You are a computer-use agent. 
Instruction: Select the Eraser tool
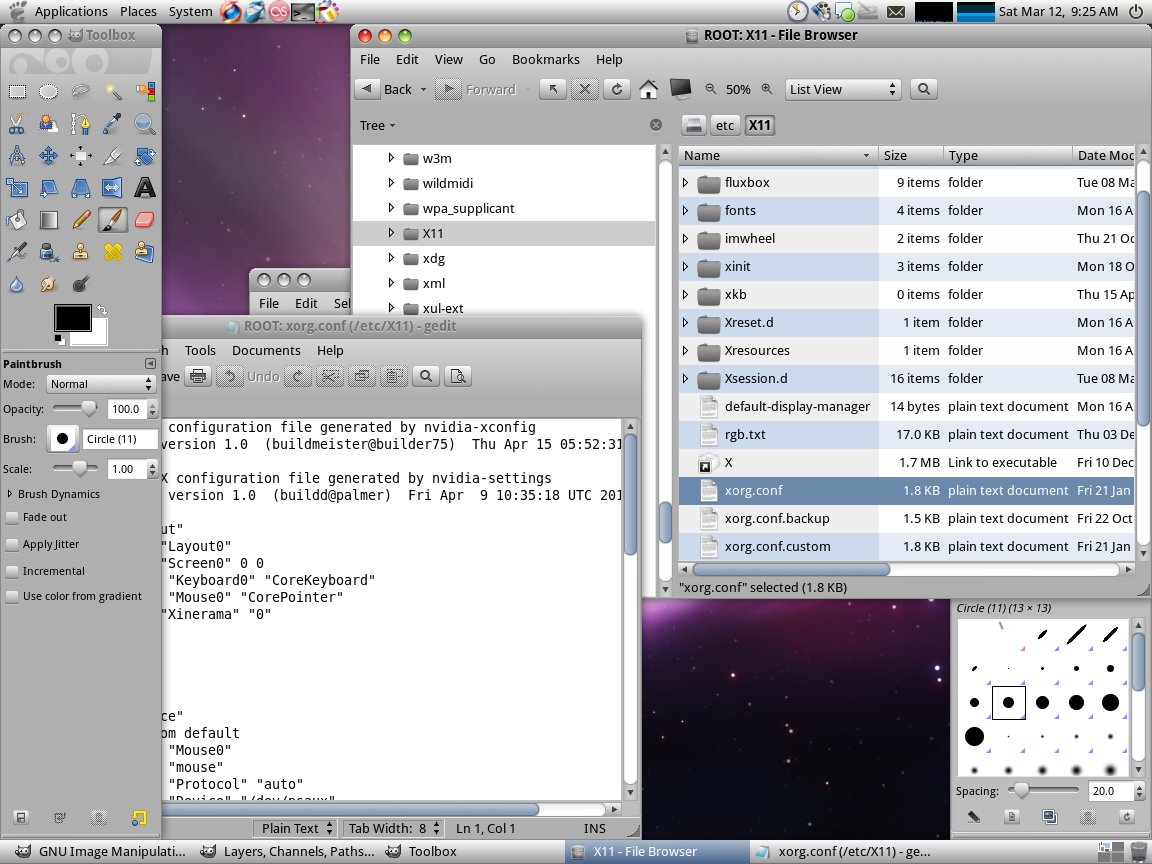pyautogui.click(x=145, y=220)
